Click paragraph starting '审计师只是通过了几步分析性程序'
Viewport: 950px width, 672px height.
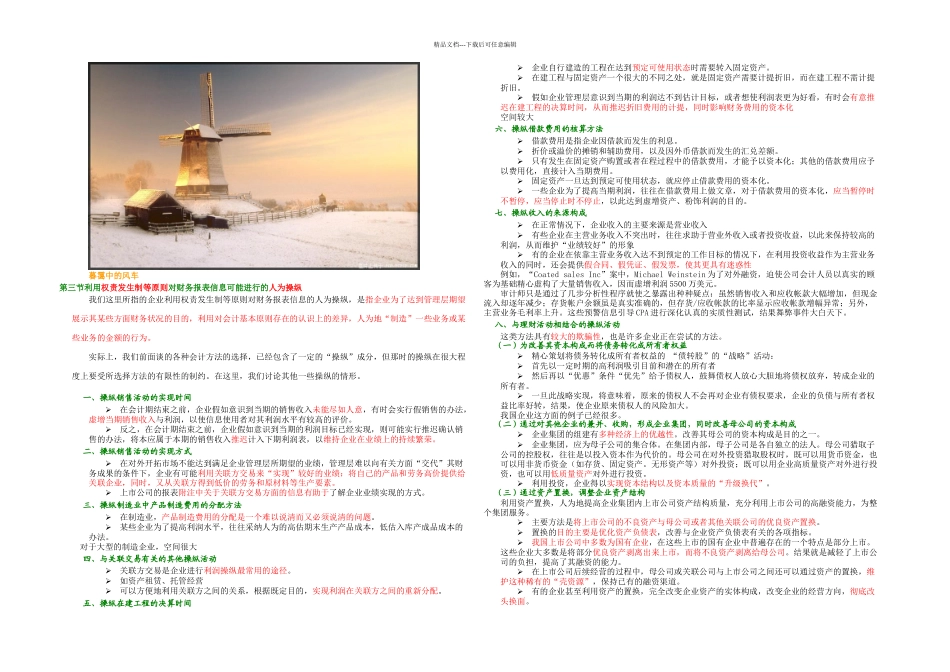pos(680,303)
